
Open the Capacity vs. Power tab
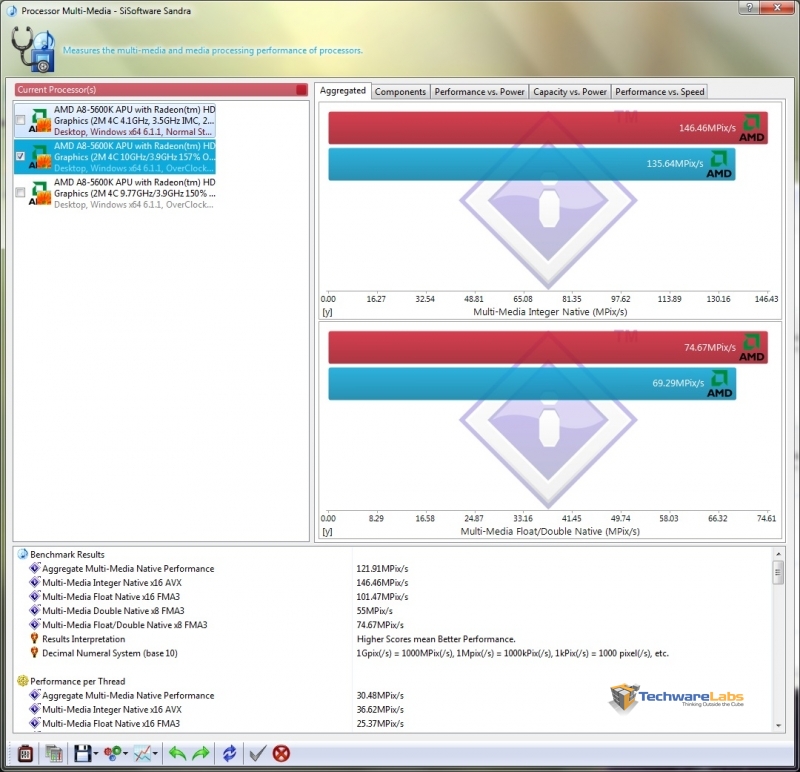[570, 92]
